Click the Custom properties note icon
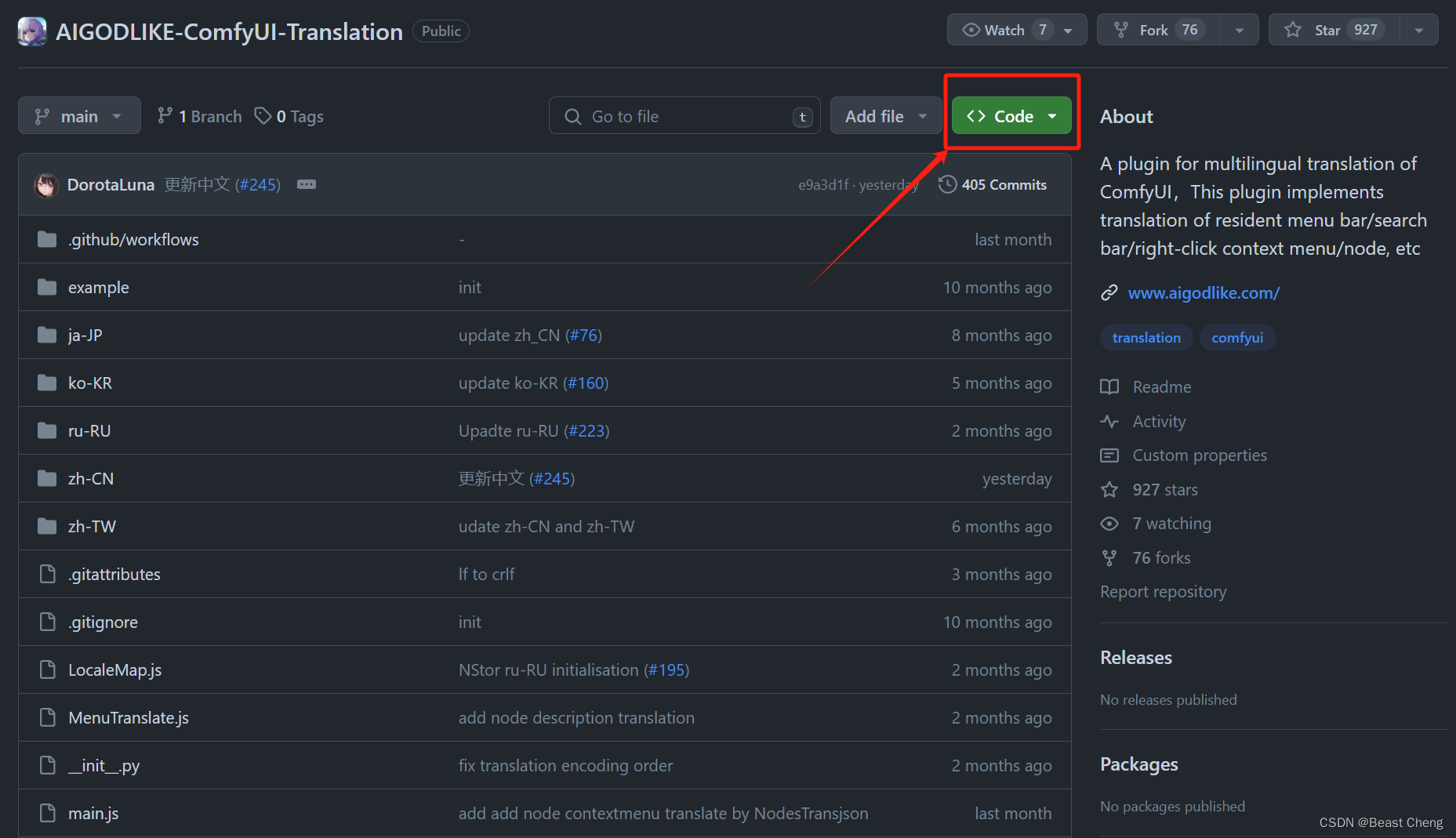 [x=1109, y=455]
